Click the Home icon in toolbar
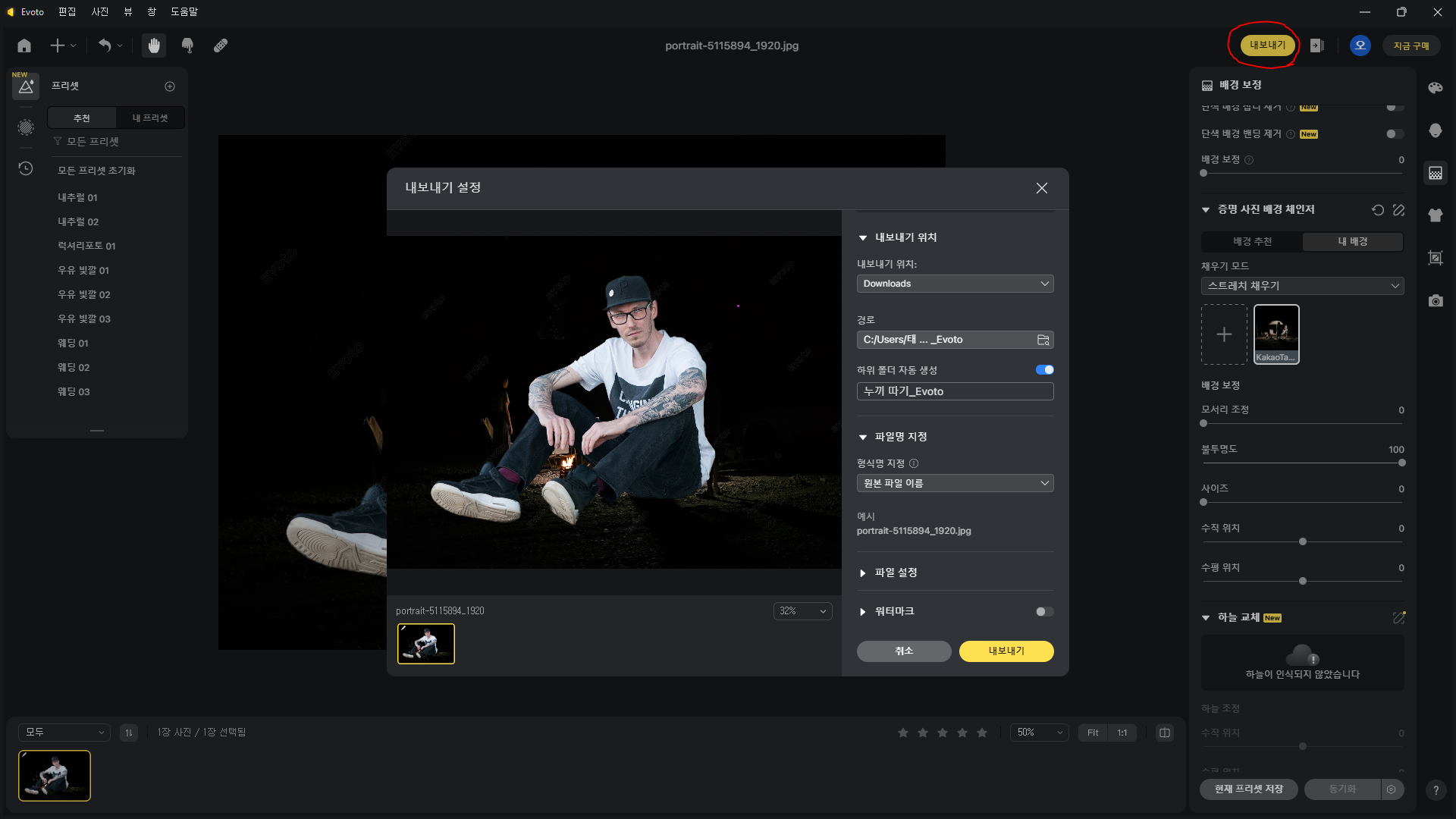The height and width of the screenshot is (819, 1456). (x=24, y=46)
